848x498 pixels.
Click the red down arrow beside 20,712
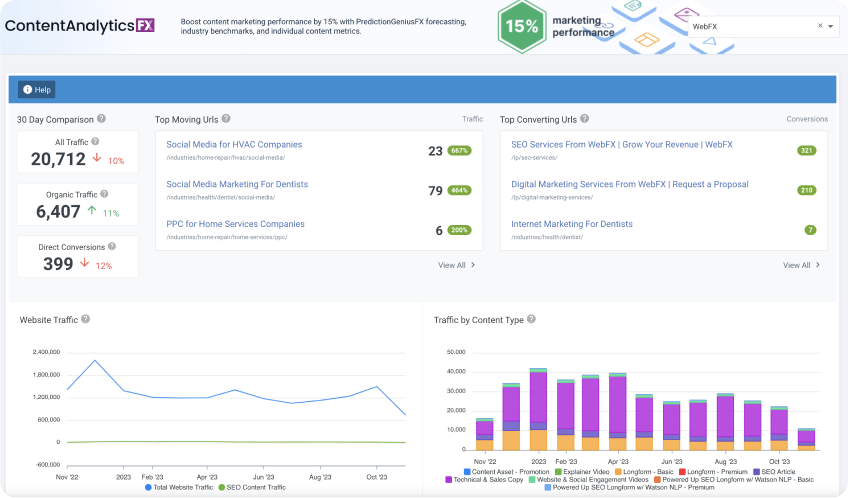(x=97, y=158)
